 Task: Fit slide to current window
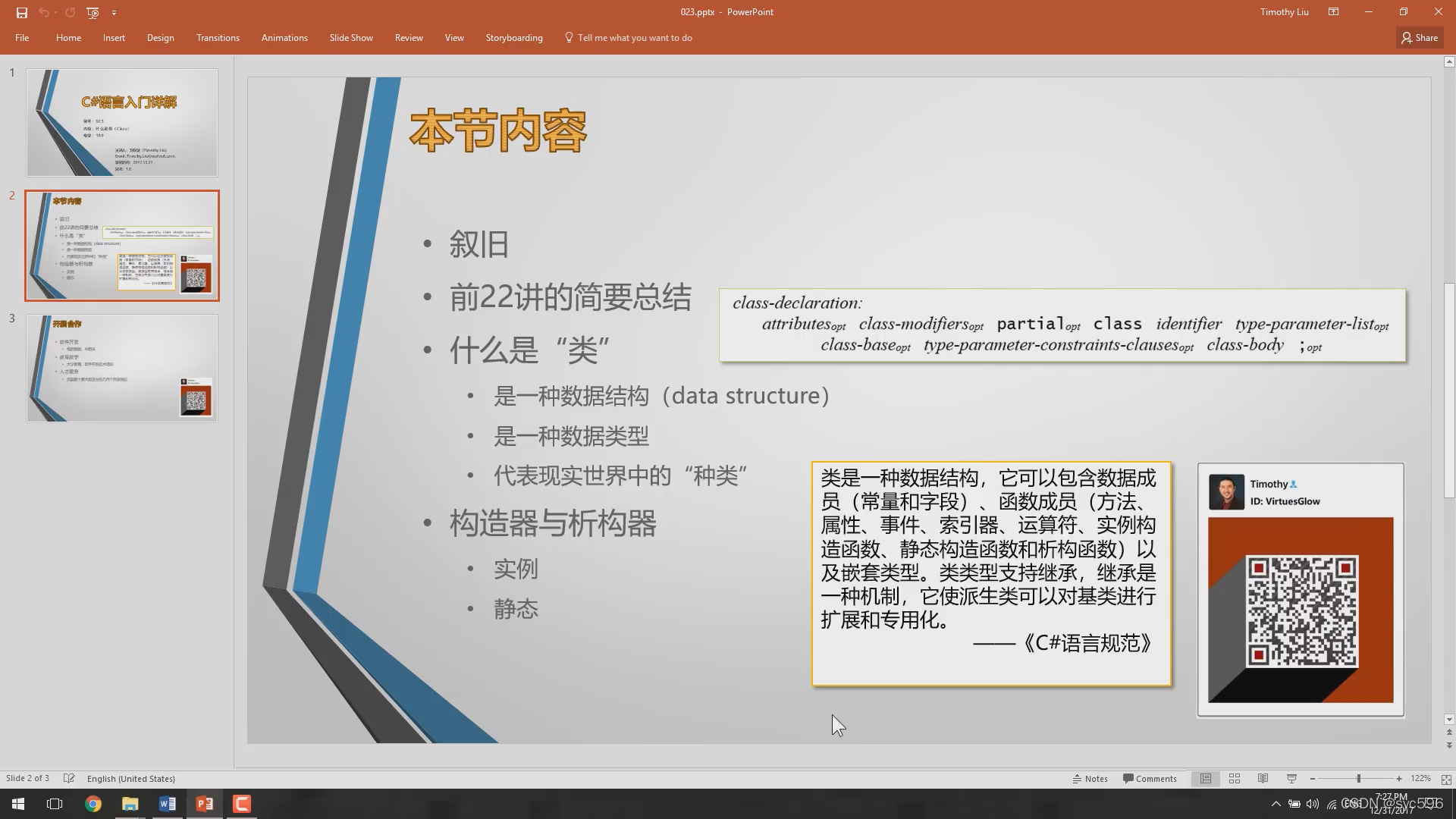(x=1445, y=779)
